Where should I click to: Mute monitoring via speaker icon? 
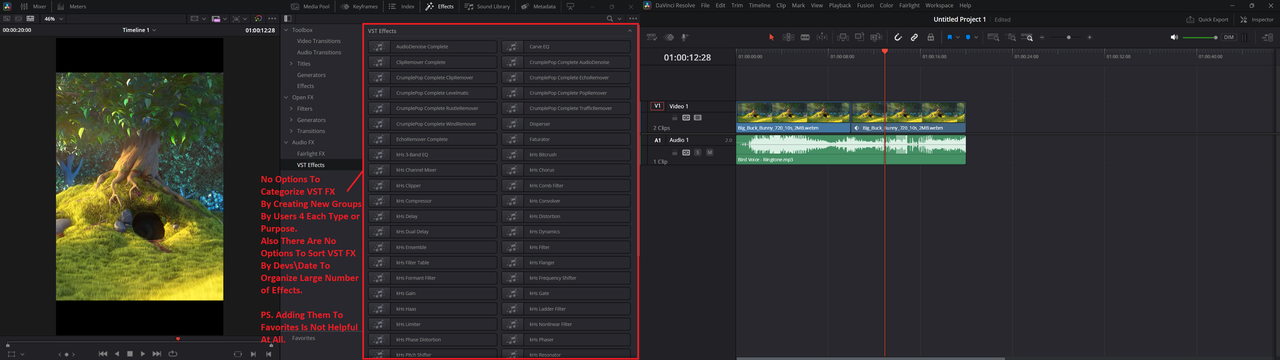click(x=1173, y=37)
